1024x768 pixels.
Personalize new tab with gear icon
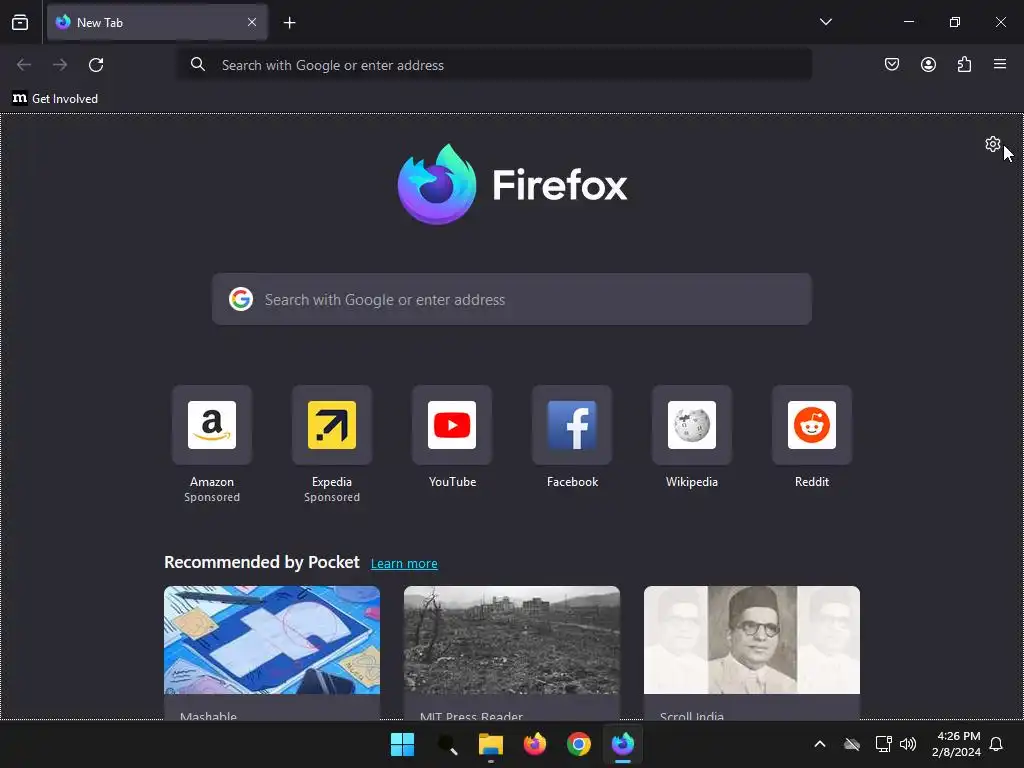[x=993, y=144]
